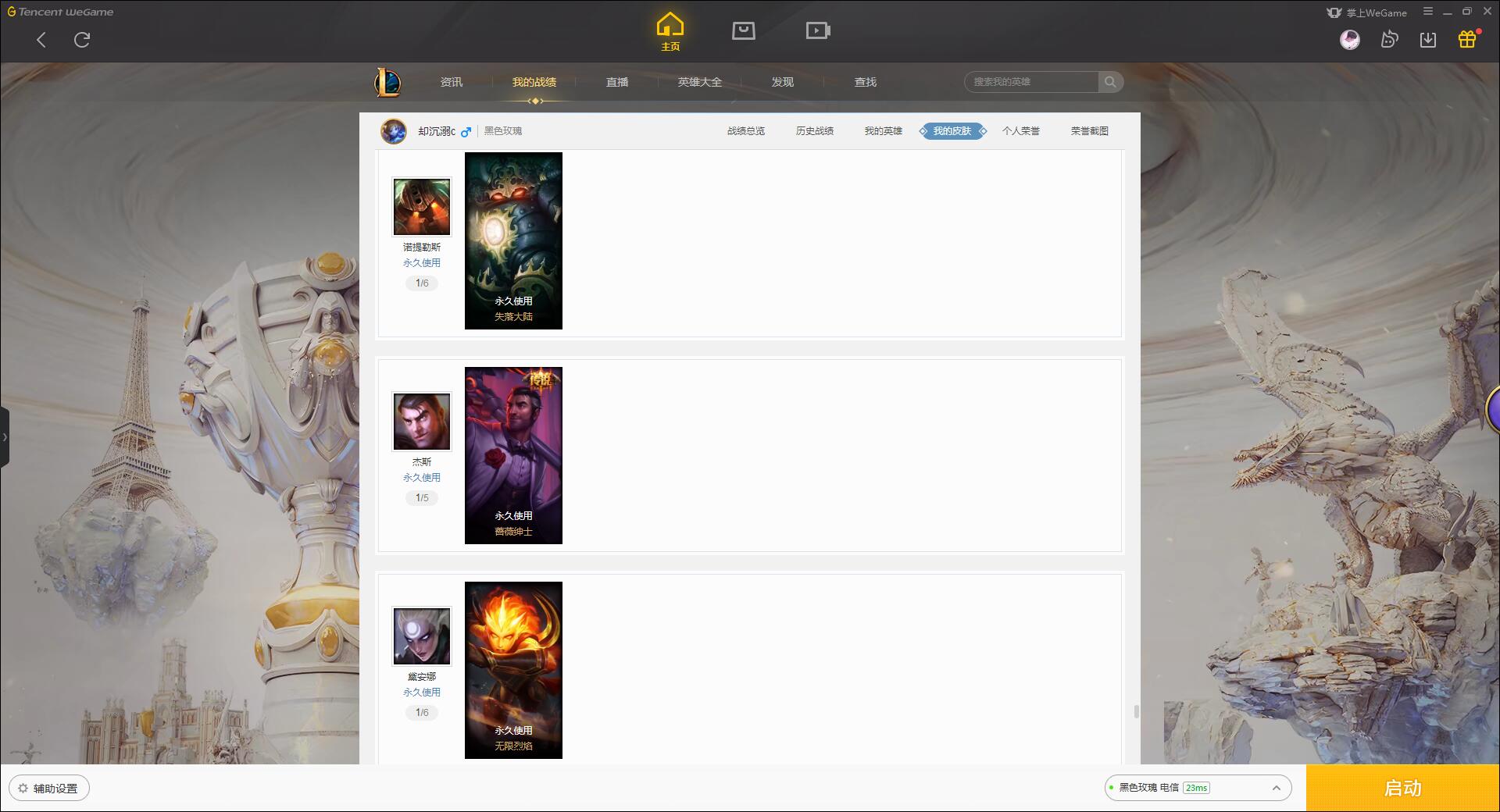This screenshot has width=1500, height=812.
Task: Switch to 荣誉截图 sub-tab
Action: click(x=1090, y=131)
